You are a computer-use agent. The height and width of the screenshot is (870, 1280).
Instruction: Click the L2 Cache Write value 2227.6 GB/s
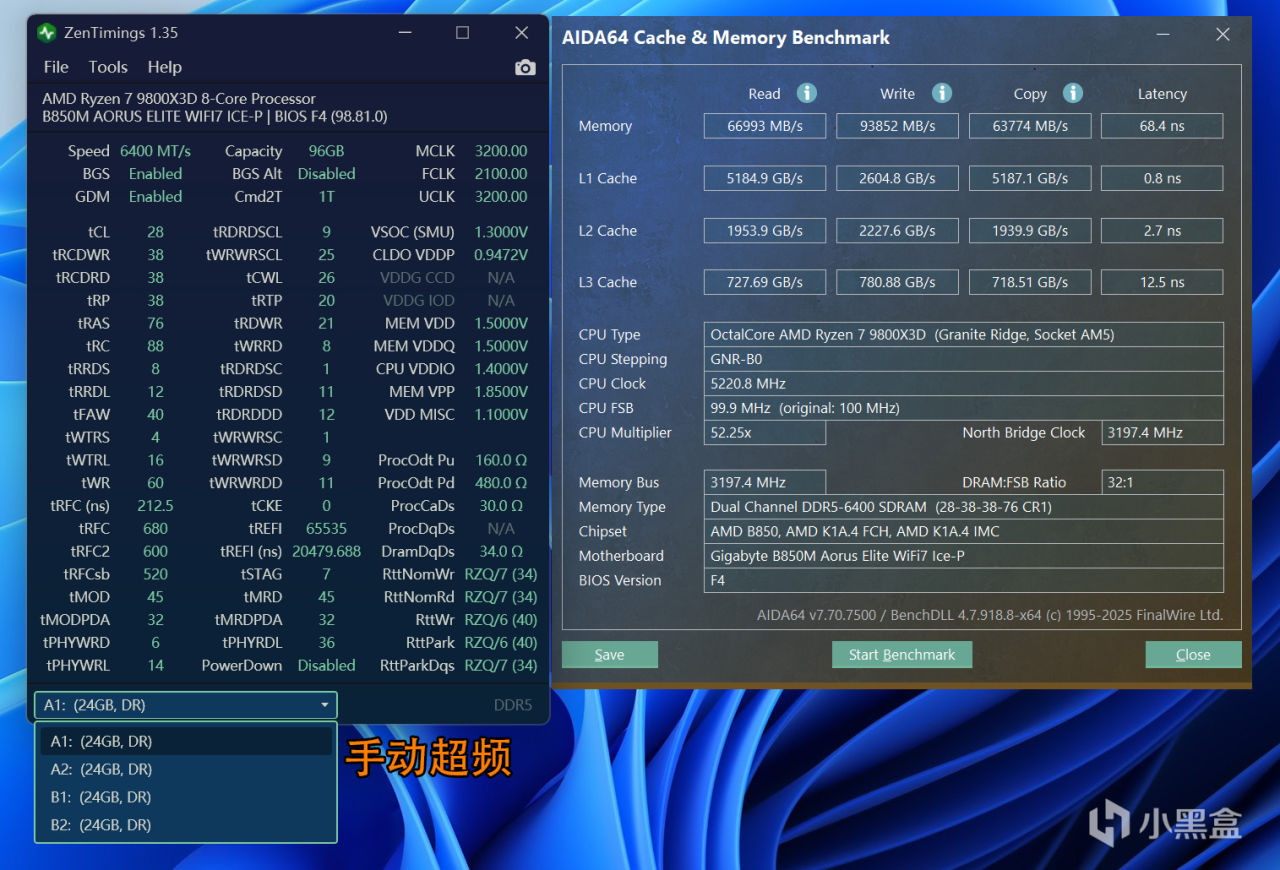(x=897, y=230)
